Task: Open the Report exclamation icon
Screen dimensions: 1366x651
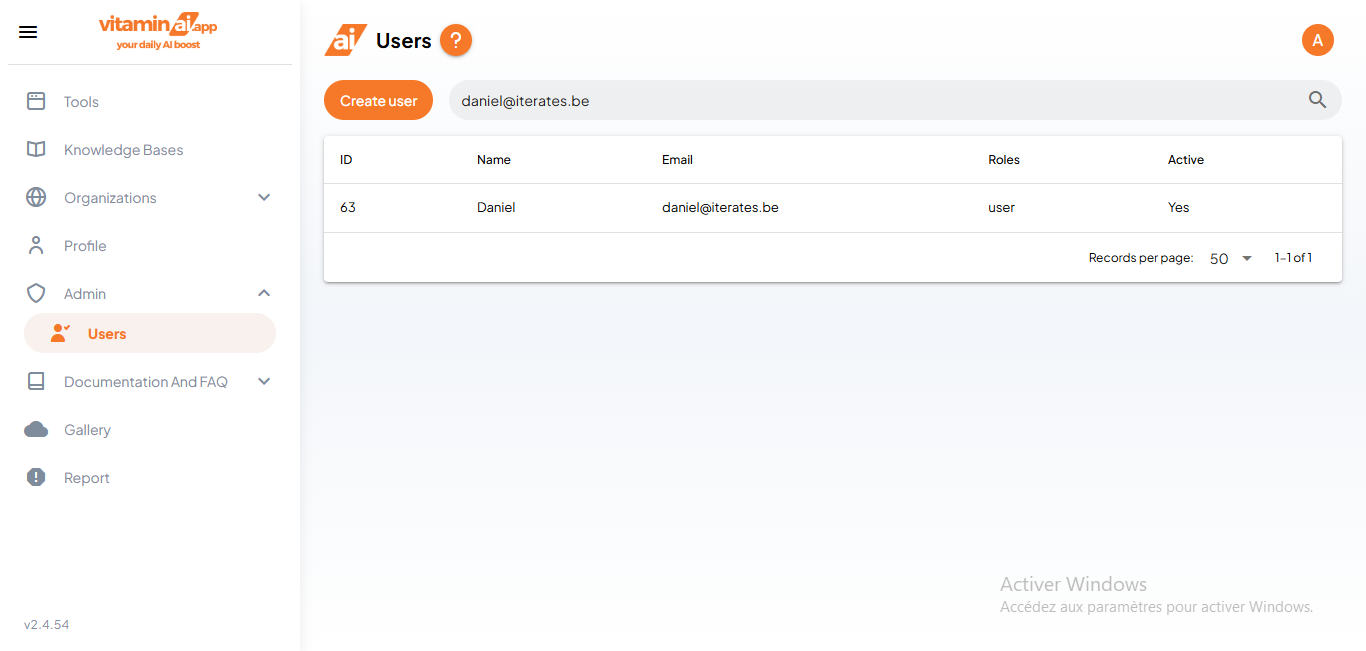Action: [x=36, y=477]
